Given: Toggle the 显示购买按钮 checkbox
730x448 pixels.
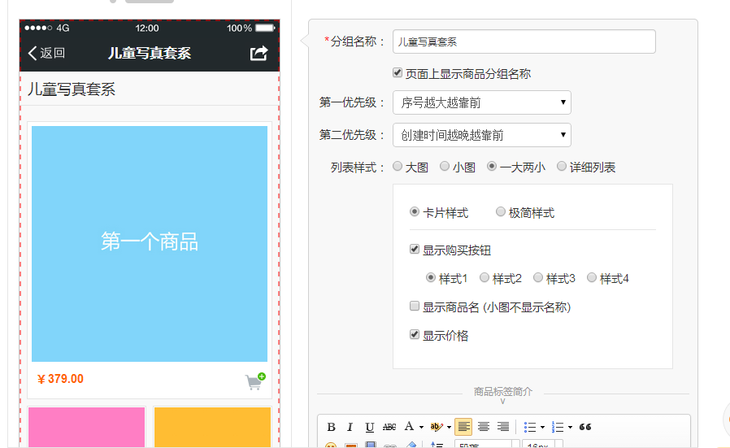Looking at the screenshot, I should 415,250.
